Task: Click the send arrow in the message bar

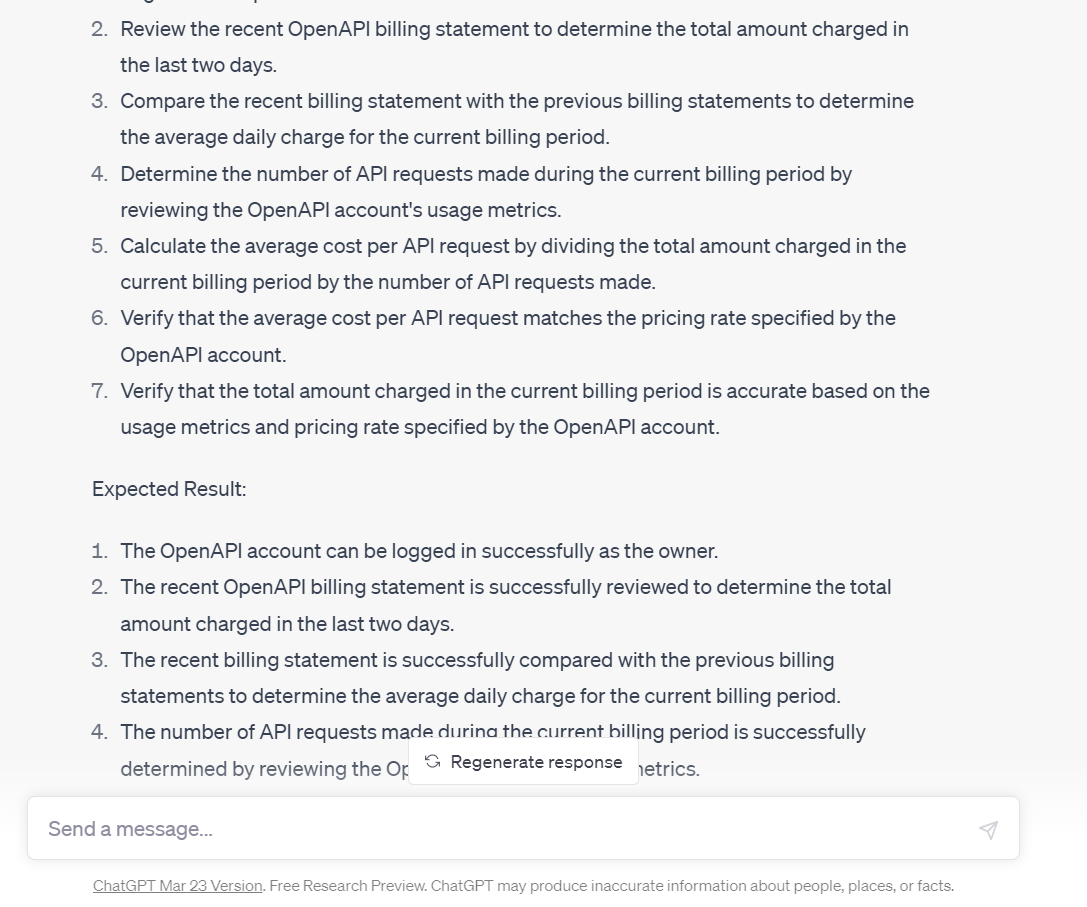Action: point(988,830)
